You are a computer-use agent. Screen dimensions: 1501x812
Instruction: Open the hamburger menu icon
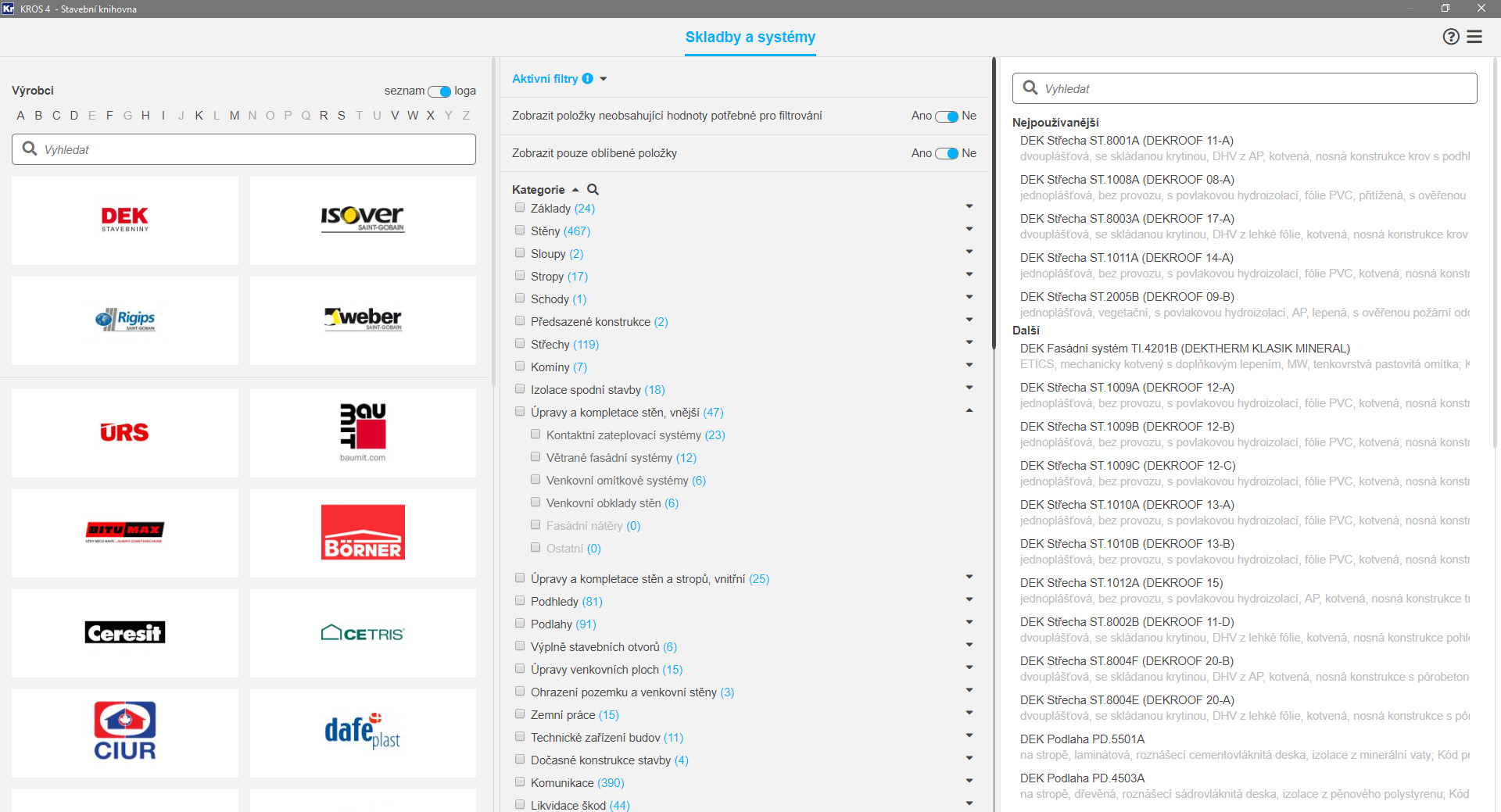pos(1474,37)
